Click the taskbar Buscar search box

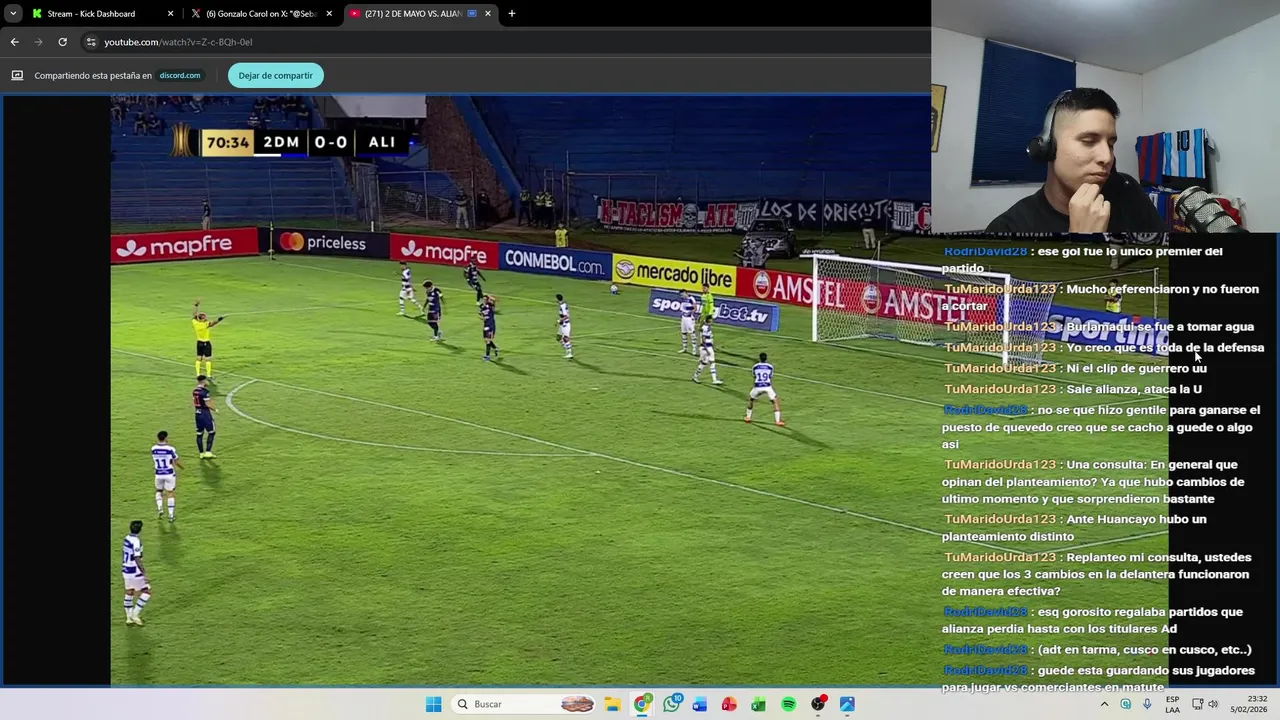tap(524, 704)
